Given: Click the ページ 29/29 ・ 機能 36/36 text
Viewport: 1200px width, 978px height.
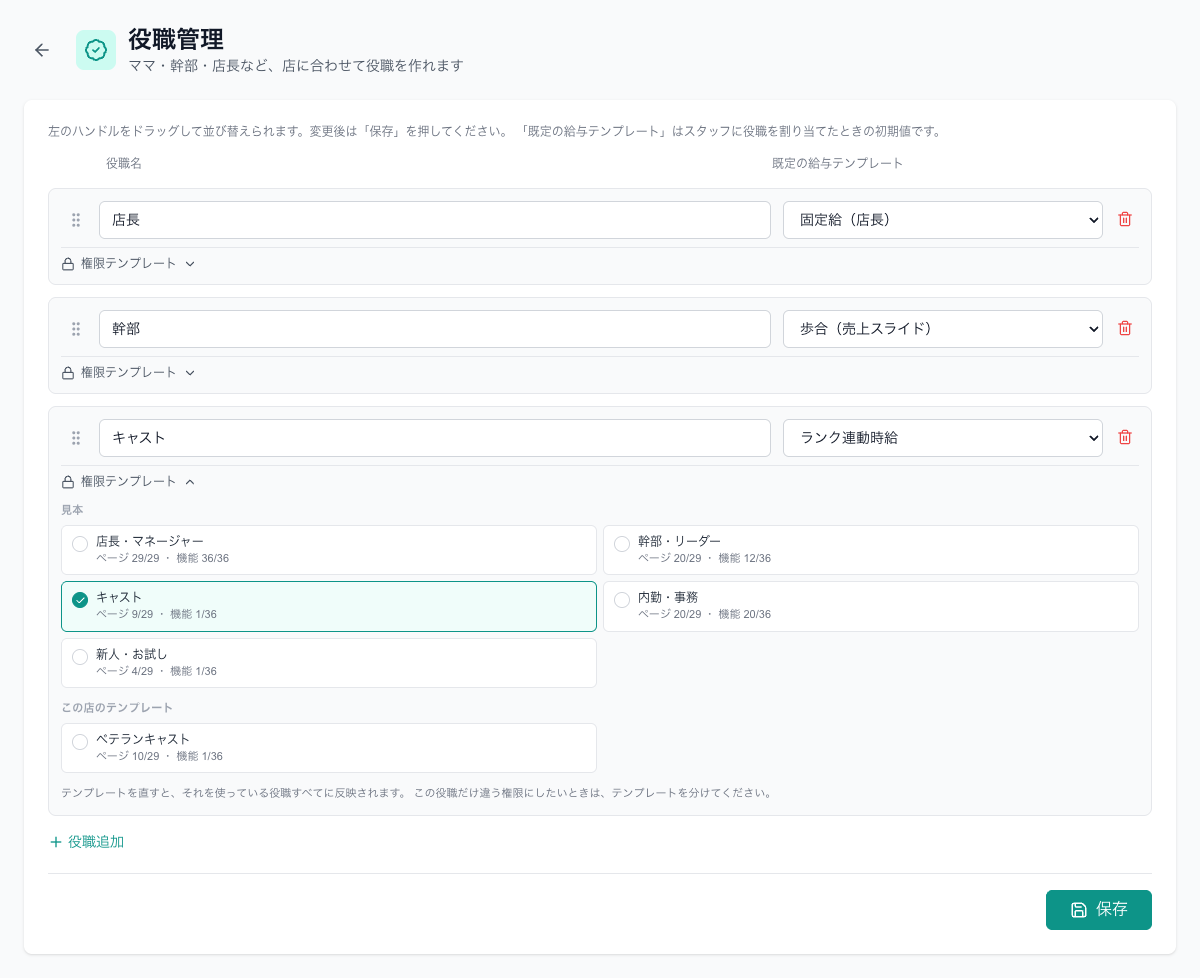Looking at the screenshot, I should (x=162, y=558).
